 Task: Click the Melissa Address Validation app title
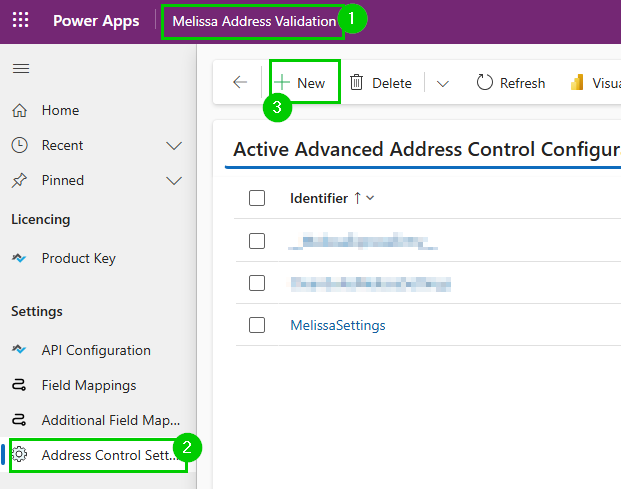click(254, 21)
